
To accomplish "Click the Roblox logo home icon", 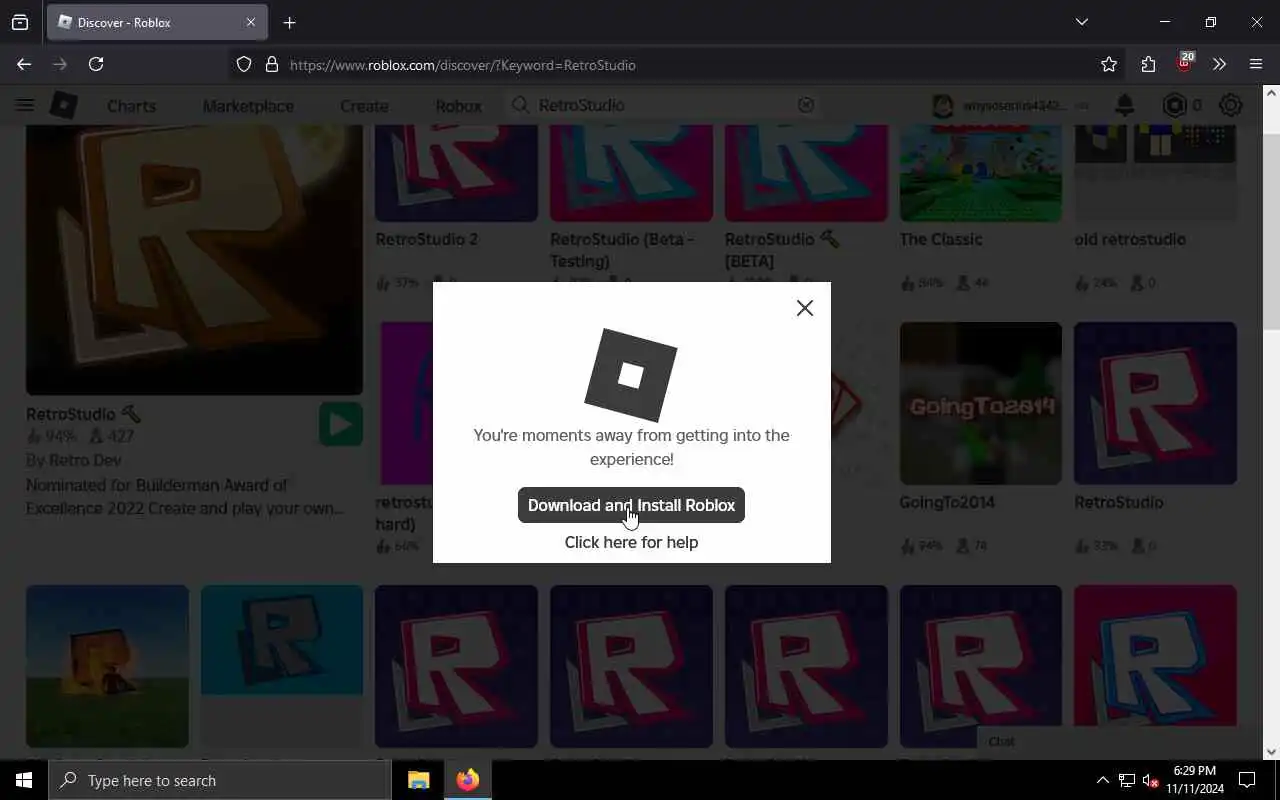I will pos(64,105).
